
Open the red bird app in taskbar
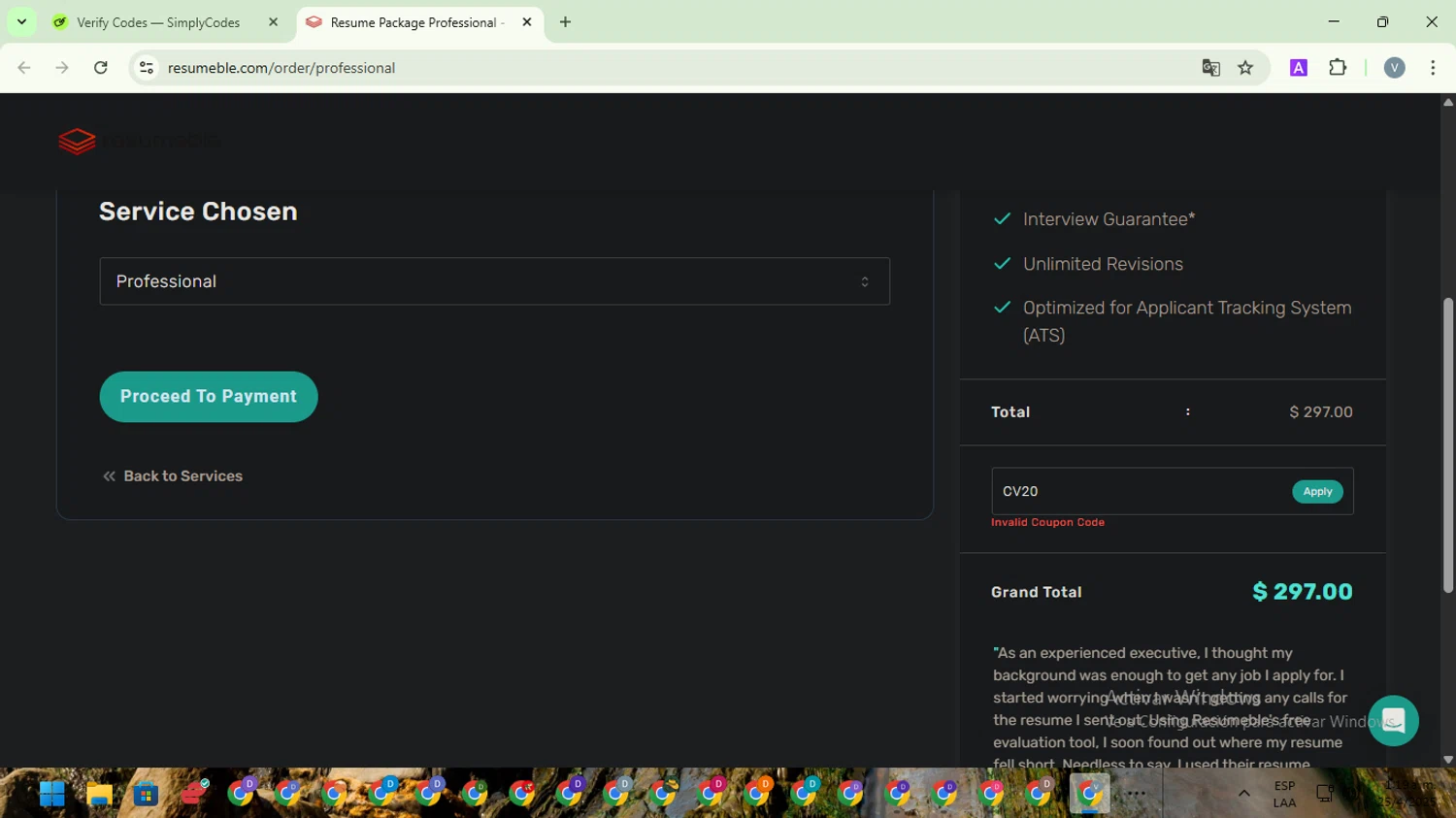[193, 794]
